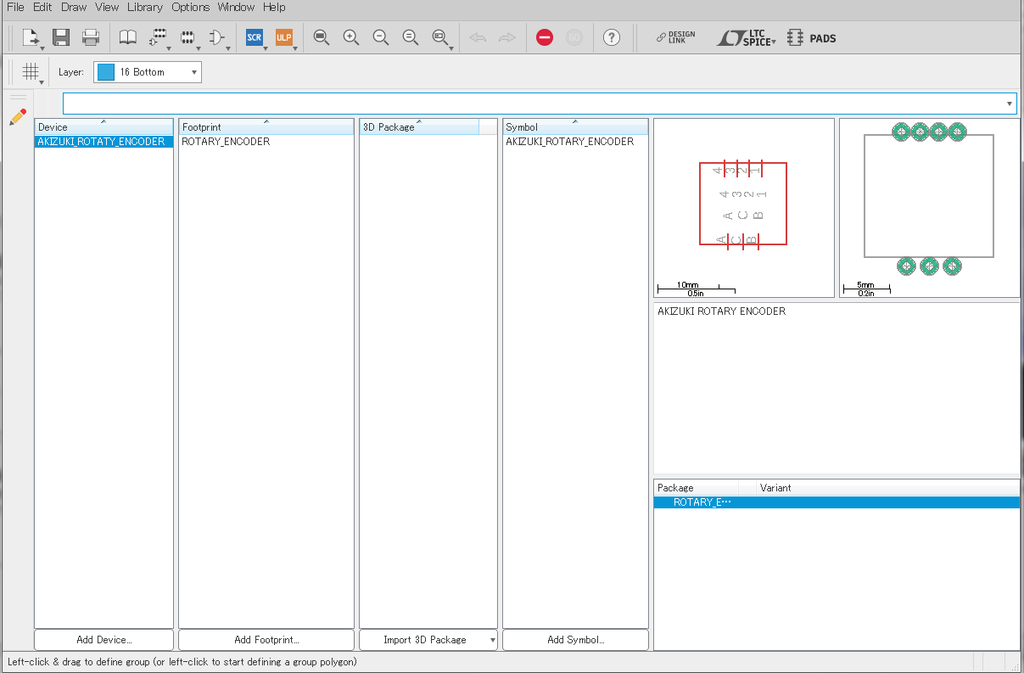
Task: Open the Options menu
Action: [191, 7]
